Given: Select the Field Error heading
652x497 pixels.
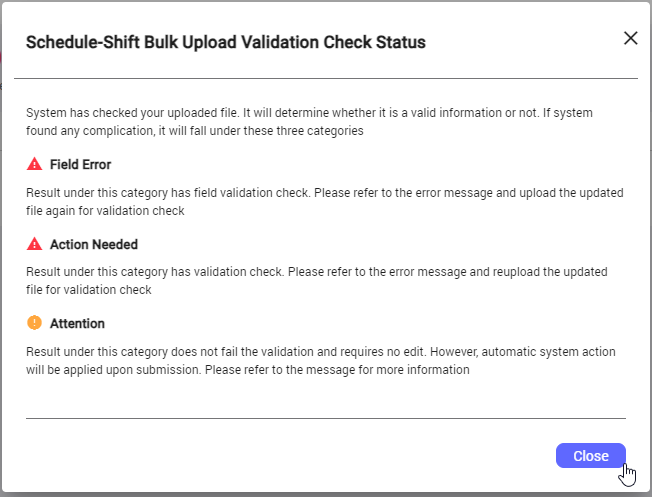Looking at the screenshot, I should [80, 165].
